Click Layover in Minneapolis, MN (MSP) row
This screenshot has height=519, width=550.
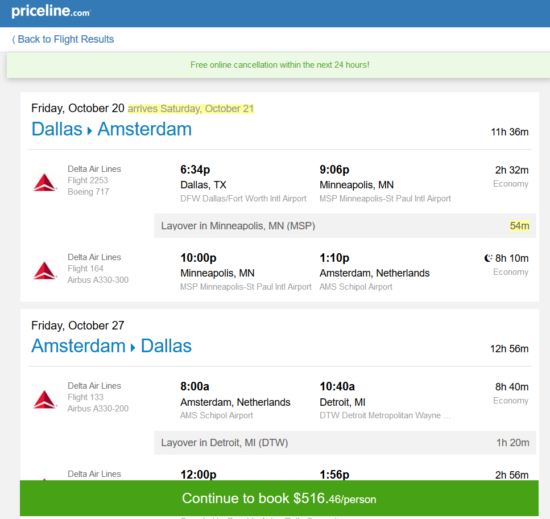345,225
